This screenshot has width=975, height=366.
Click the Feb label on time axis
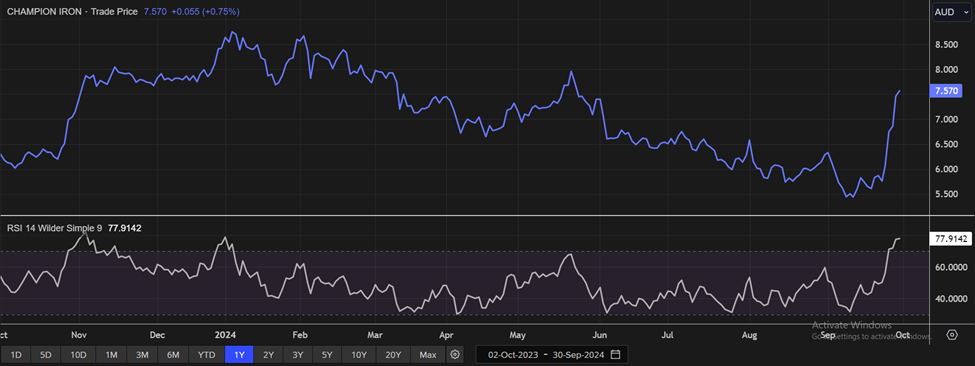coord(300,335)
